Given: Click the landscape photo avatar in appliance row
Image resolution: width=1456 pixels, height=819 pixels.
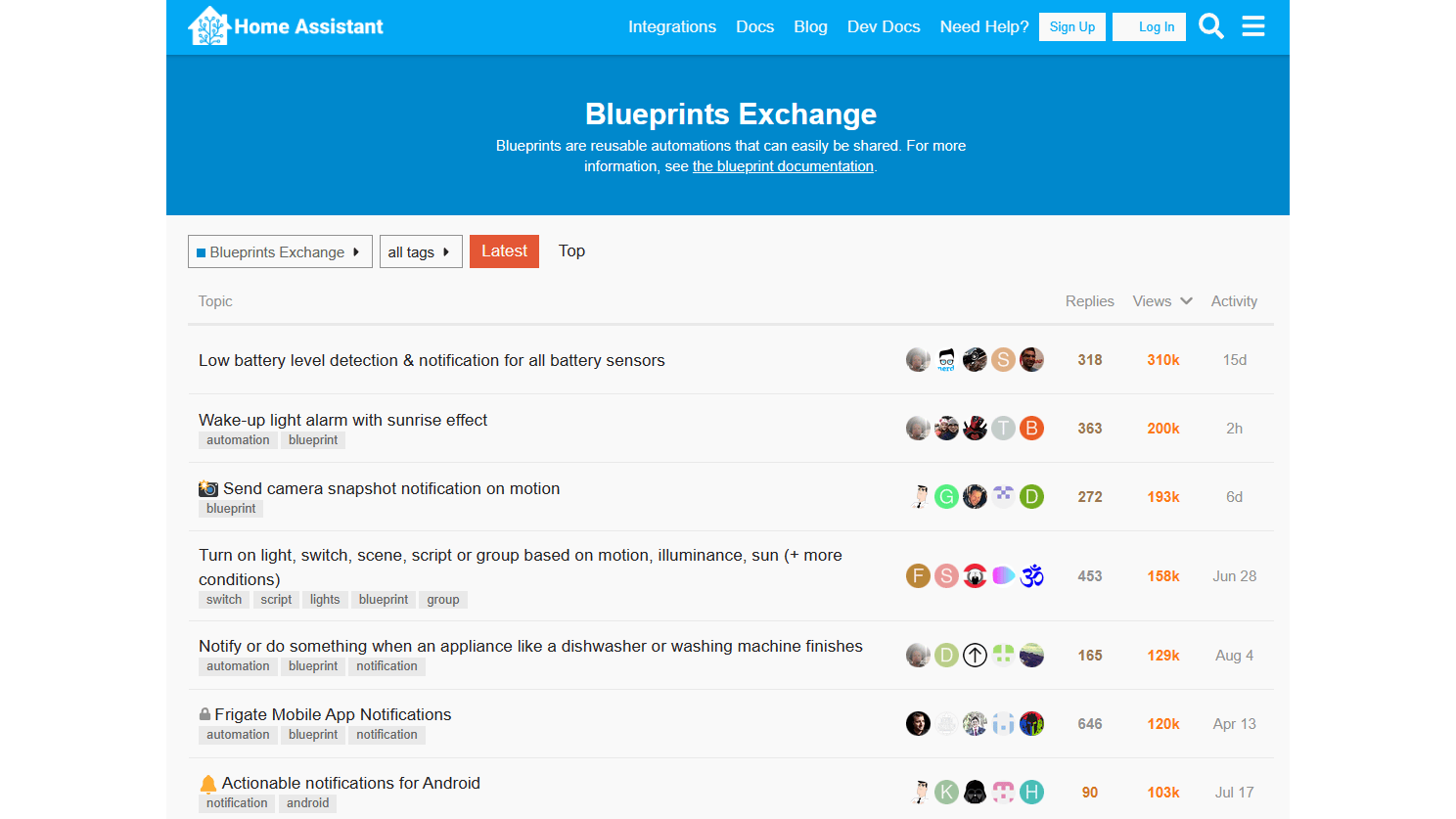Looking at the screenshot, I should coord(1031,656).
